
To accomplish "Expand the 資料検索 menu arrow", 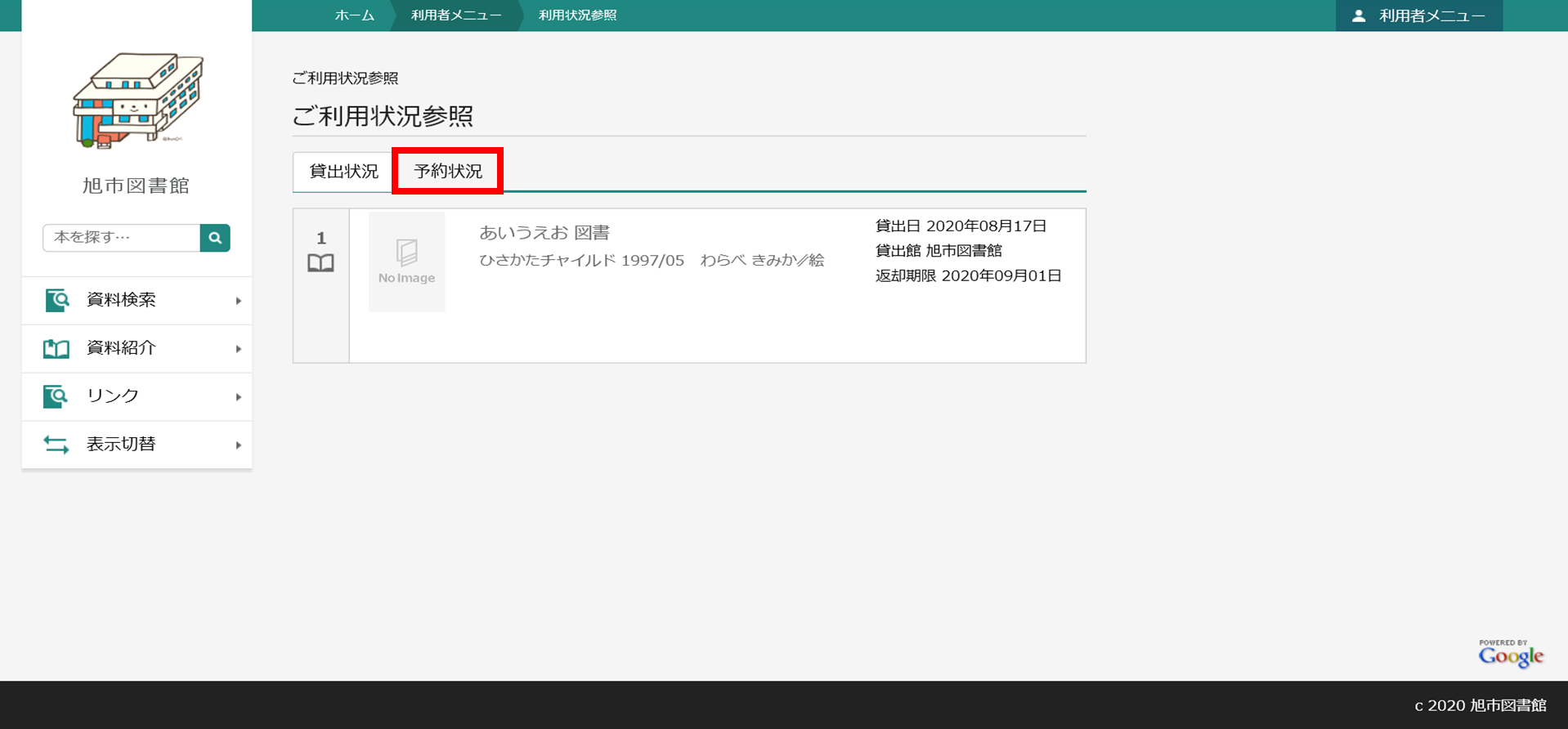I will pos(239,301).
